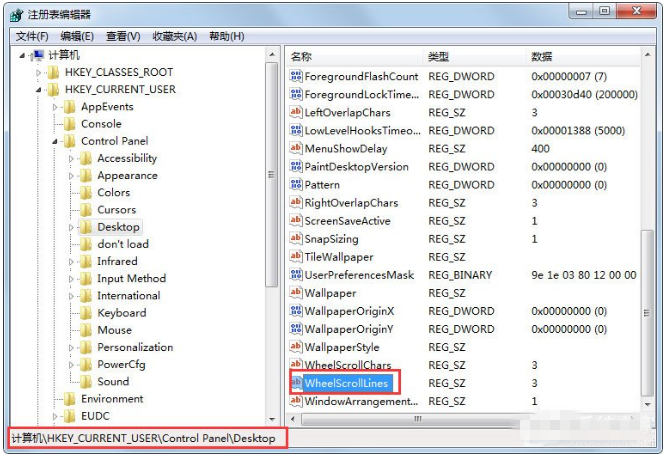Open the 收藏夹(A) menu
The width and height of the screenshot is (670, 461).
pos(175,36)
